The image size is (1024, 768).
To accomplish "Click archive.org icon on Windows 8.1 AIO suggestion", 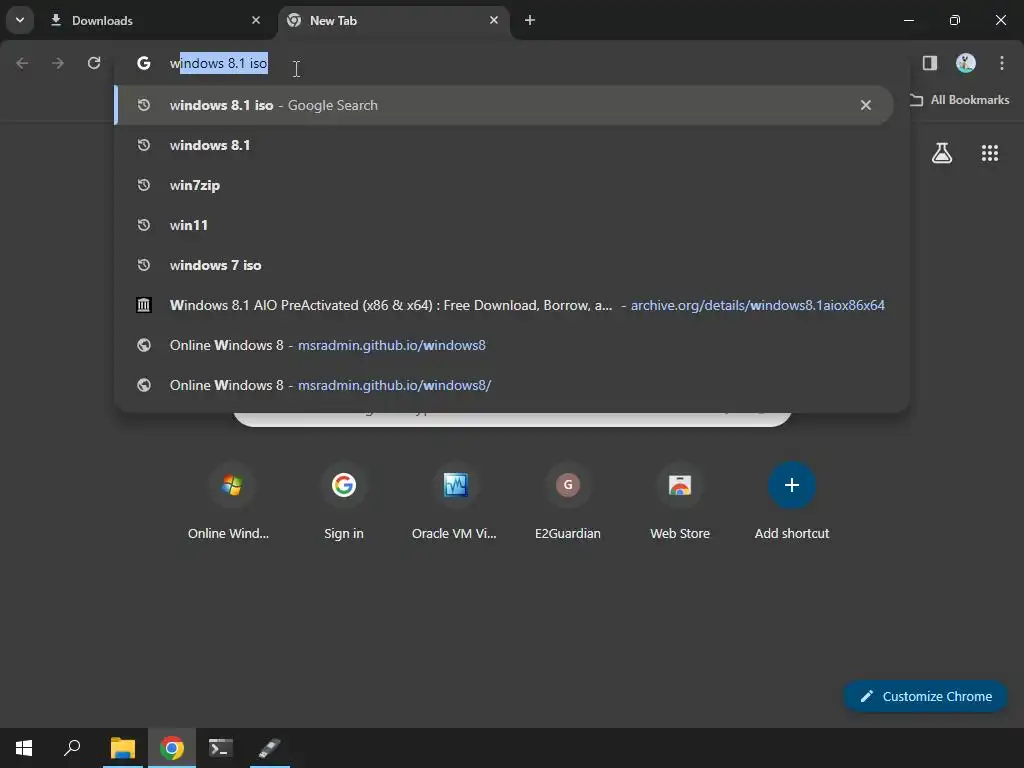I will tap(144, 305).
